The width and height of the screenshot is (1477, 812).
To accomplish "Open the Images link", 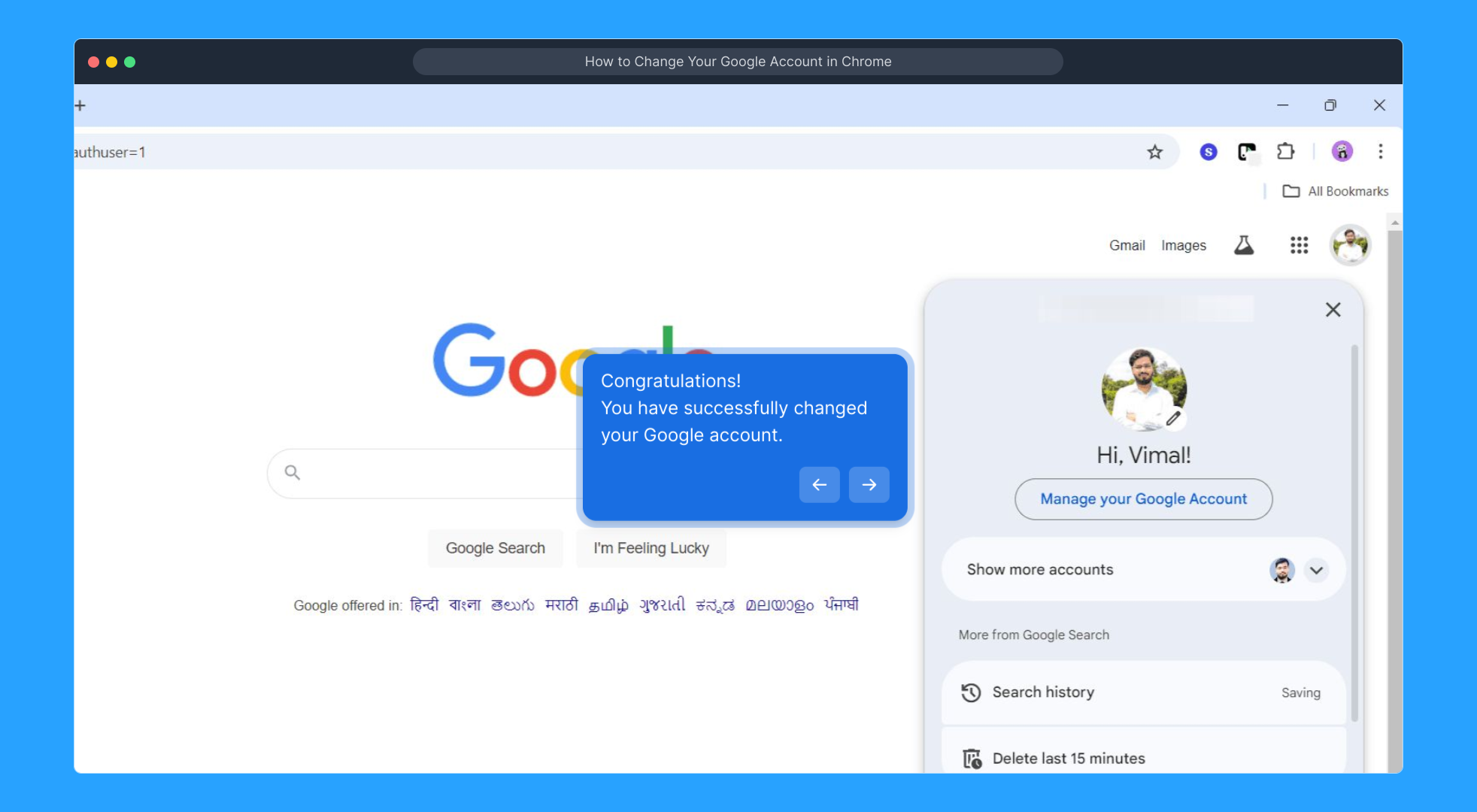I will (1183, 245).
